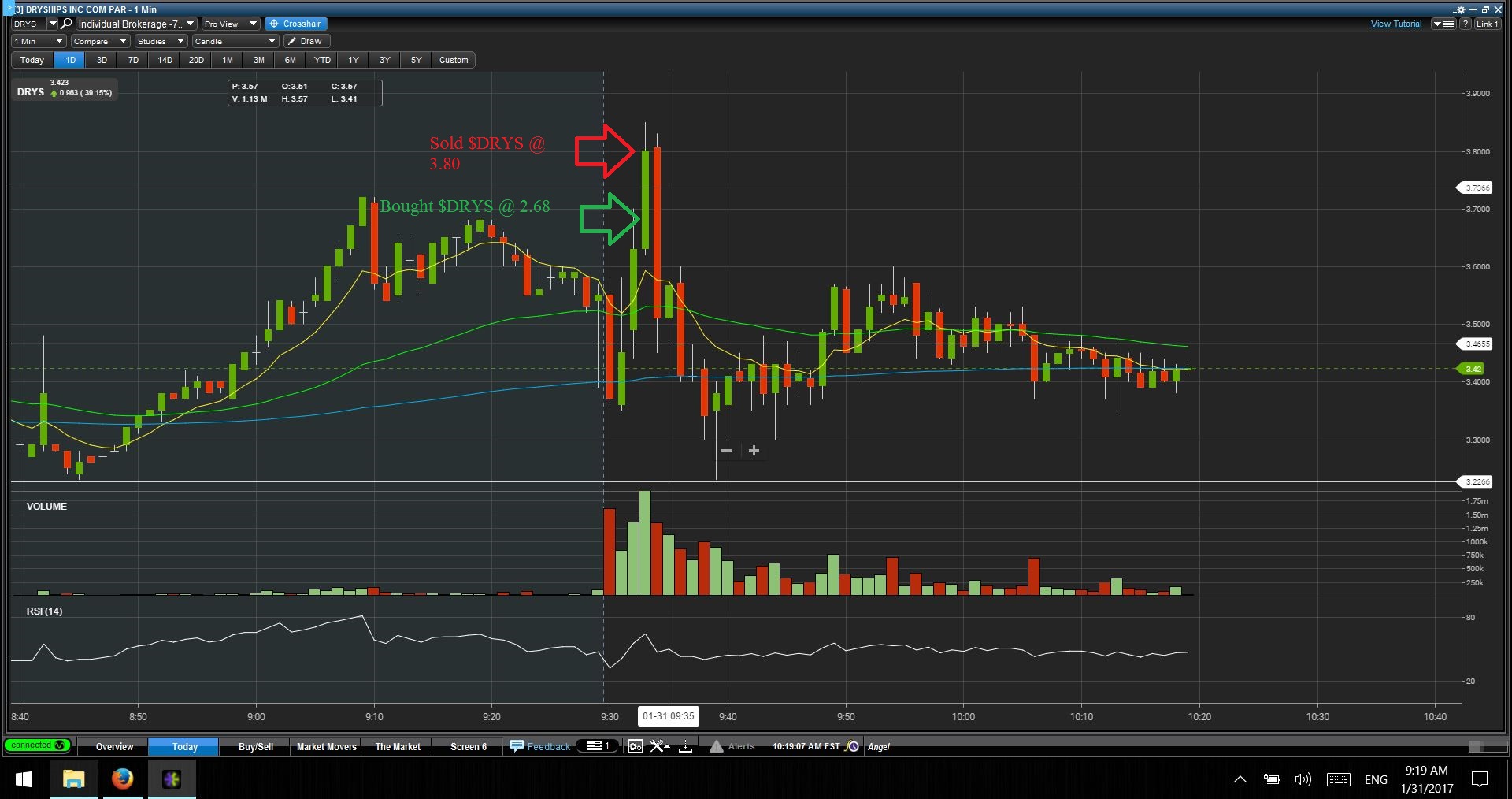Activate the Crosshair tool
1512x799 pixels.
point(295,24)
